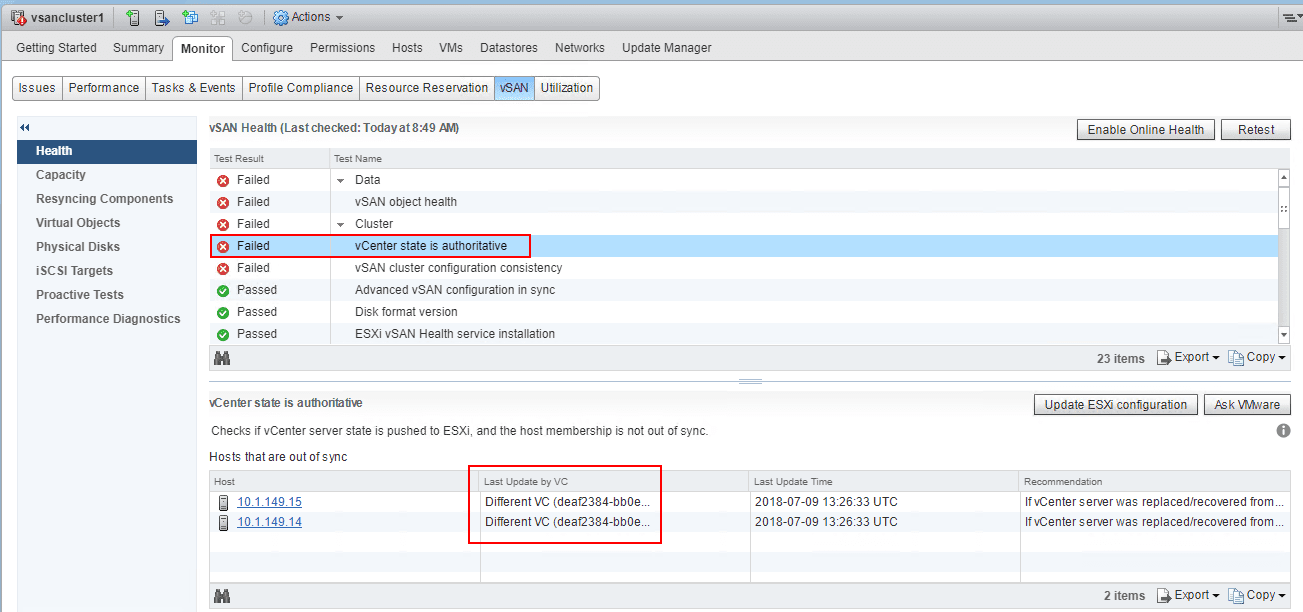The height and width of the screenshot is (612, 1303).
Task: Click the scroll down arrow of the tests list
Action: 1284,336
